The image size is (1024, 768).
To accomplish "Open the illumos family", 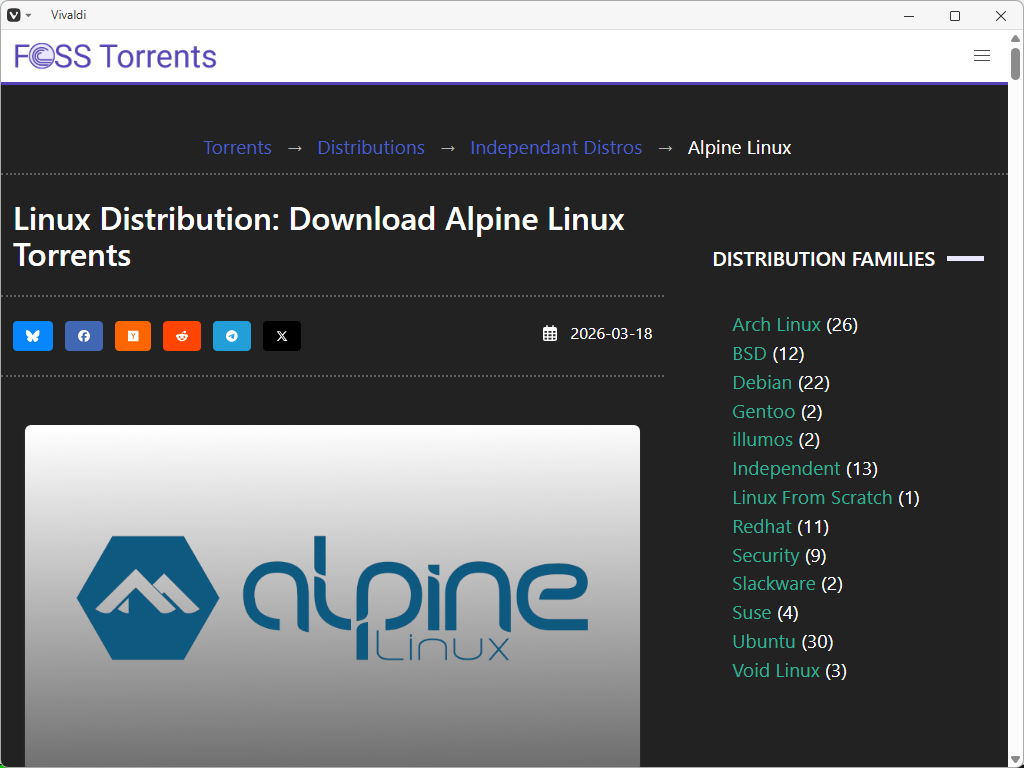I will coord(762,440).
